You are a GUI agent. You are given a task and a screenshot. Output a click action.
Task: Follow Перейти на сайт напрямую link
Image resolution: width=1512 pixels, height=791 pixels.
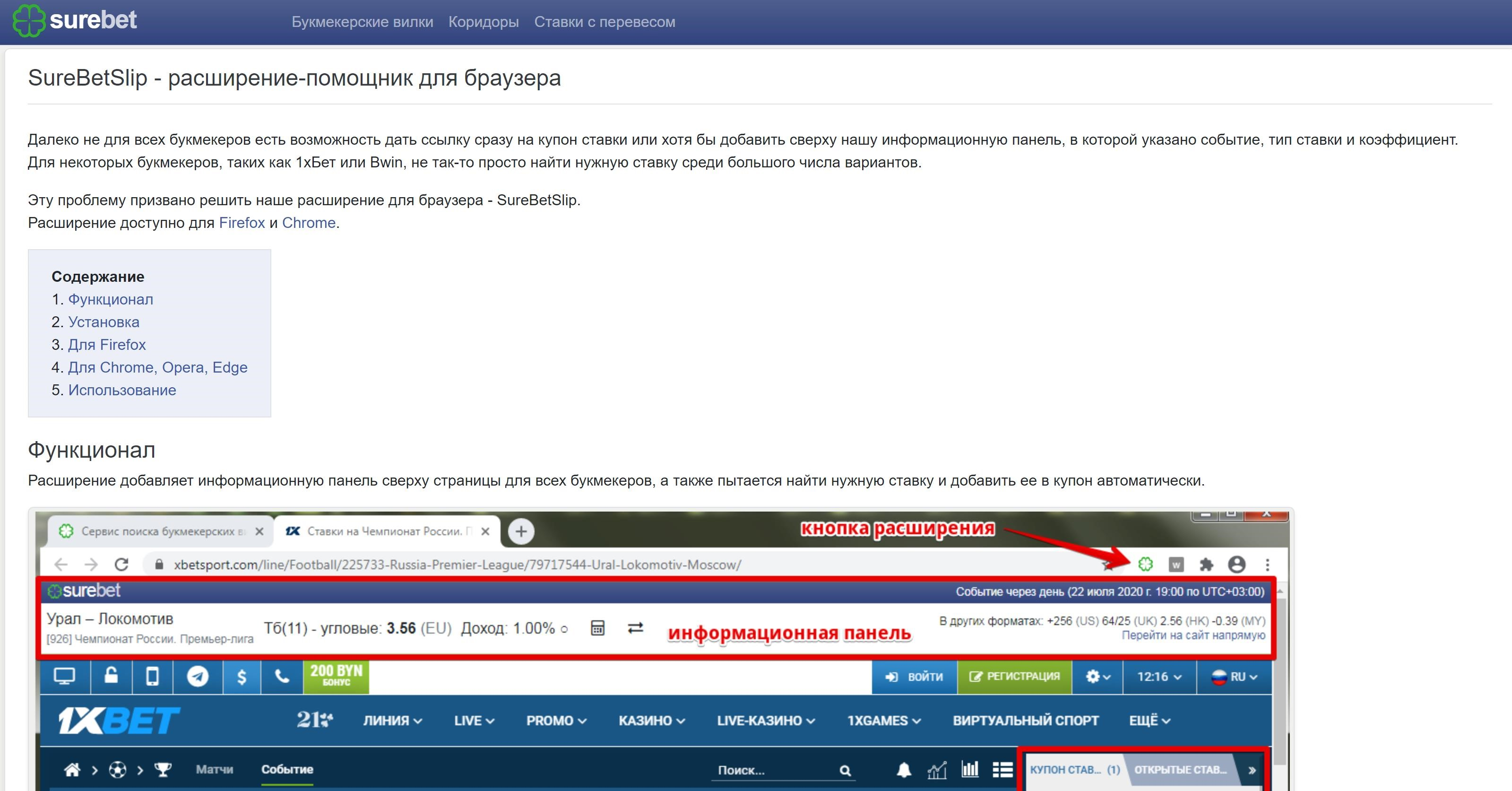pos(1193,635)
